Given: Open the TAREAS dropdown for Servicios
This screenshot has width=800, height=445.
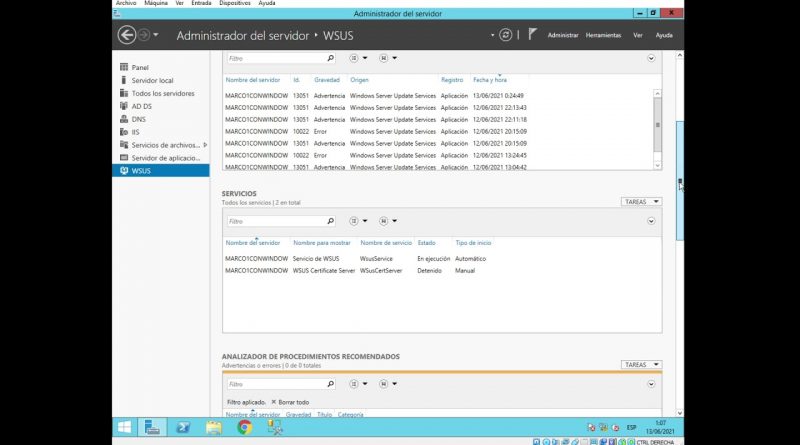Looking at the screenshot, I should (641, 202).
